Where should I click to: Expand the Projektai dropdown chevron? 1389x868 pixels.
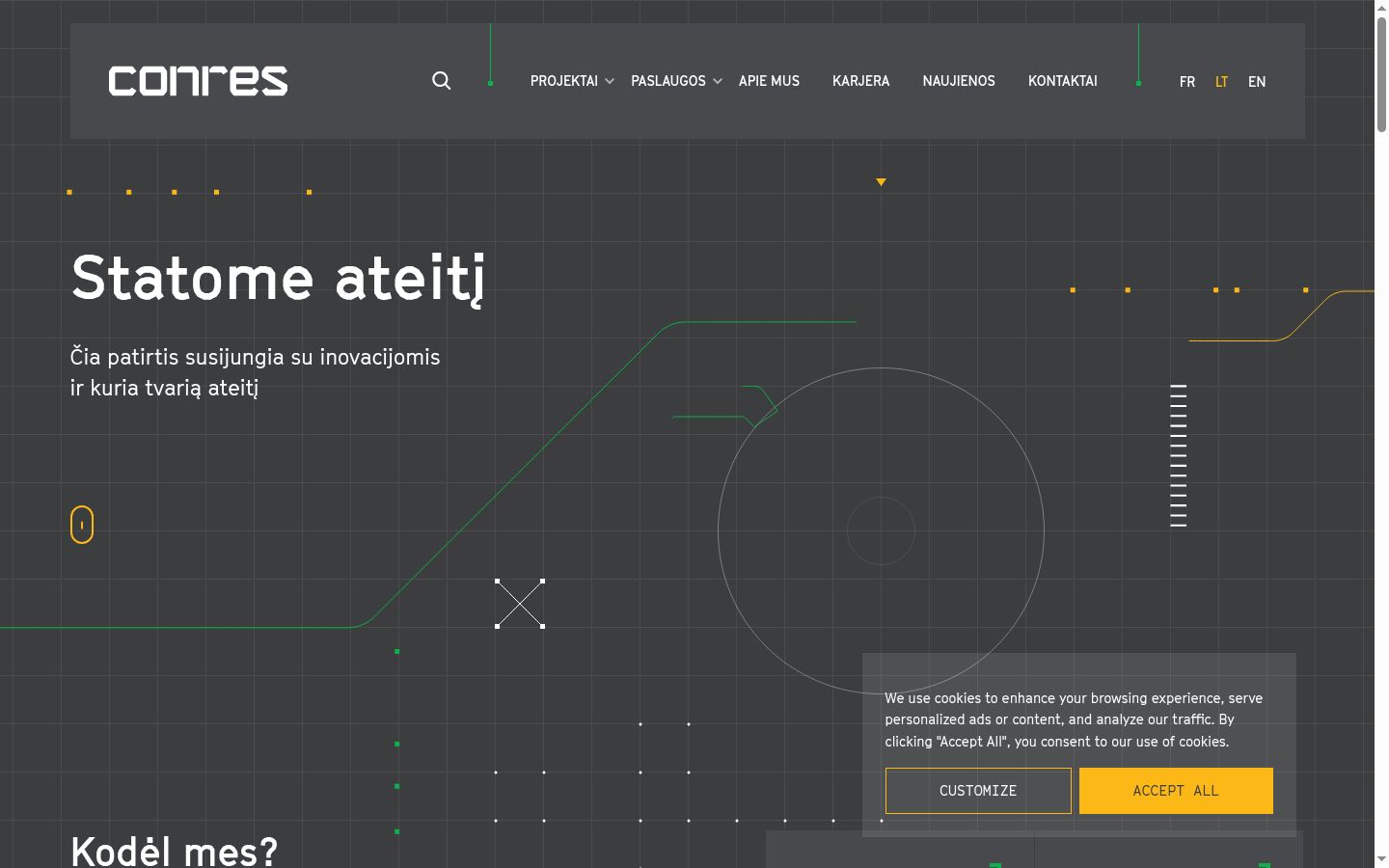coord(610,82)
